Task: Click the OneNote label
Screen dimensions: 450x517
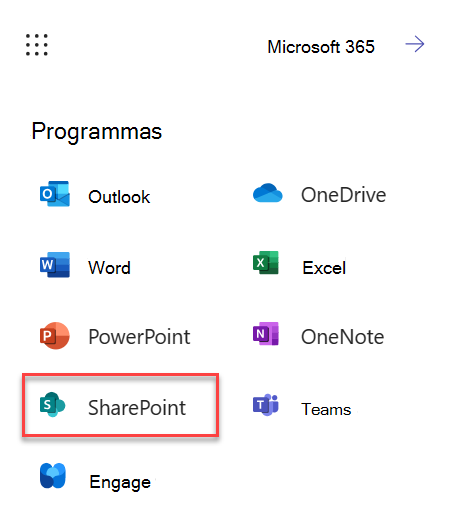Action: coord(343,337)
